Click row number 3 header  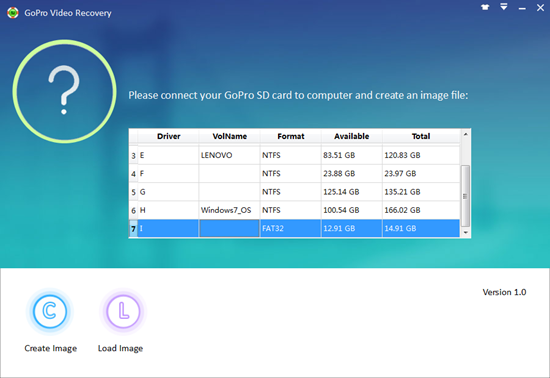point(133,155)
